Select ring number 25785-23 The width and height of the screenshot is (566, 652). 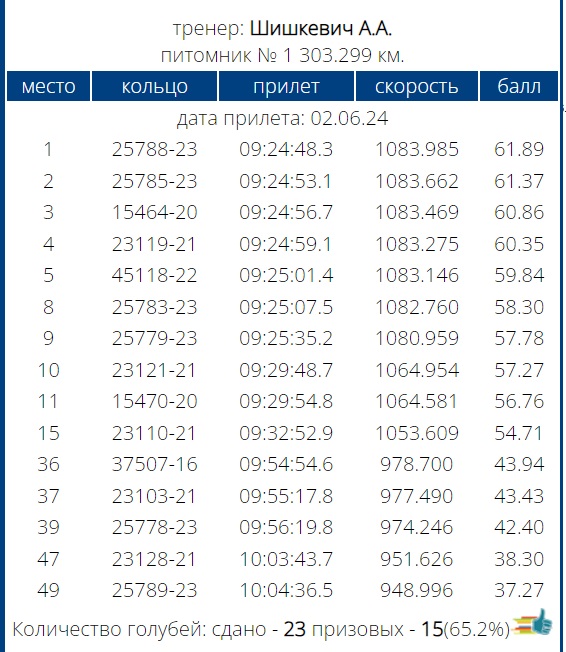click(x=154, y=181)
